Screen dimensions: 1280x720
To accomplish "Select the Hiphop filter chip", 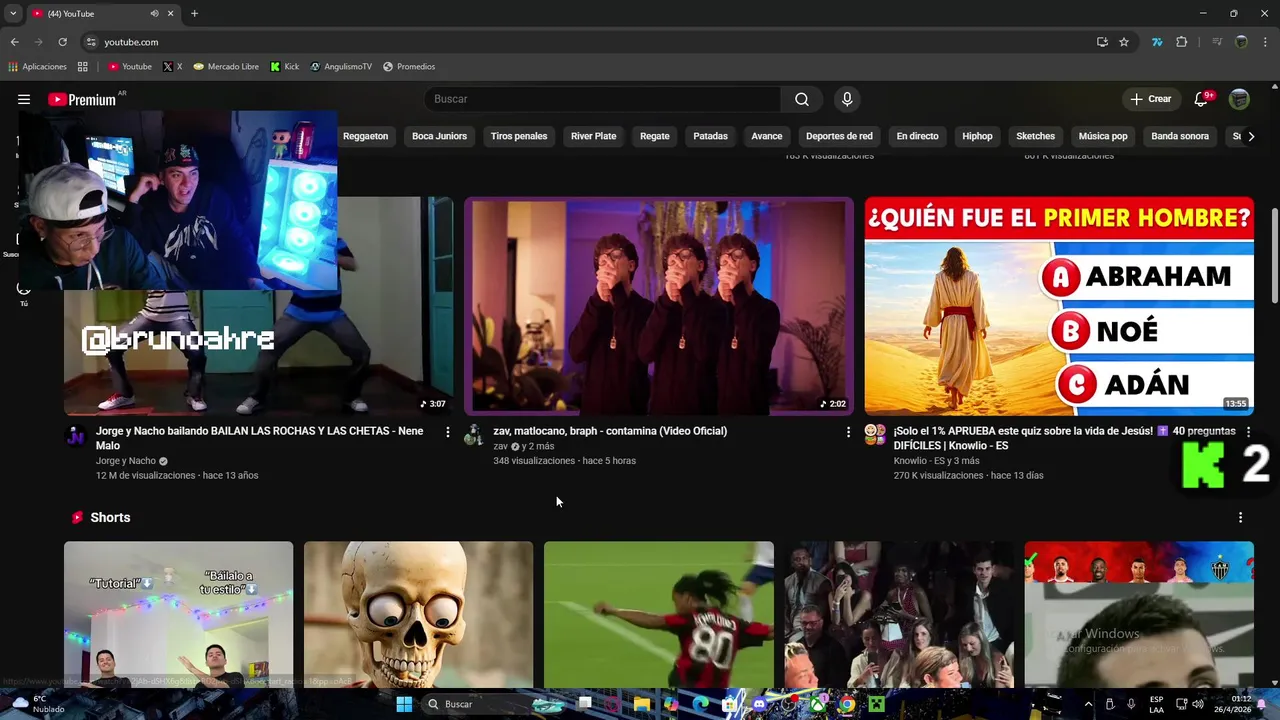I will point(977,136).
